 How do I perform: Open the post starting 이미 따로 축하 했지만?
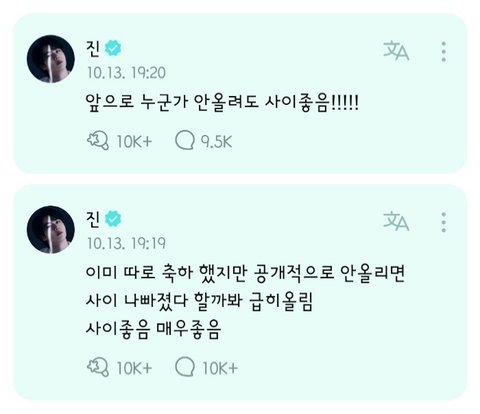coord(245,302)
